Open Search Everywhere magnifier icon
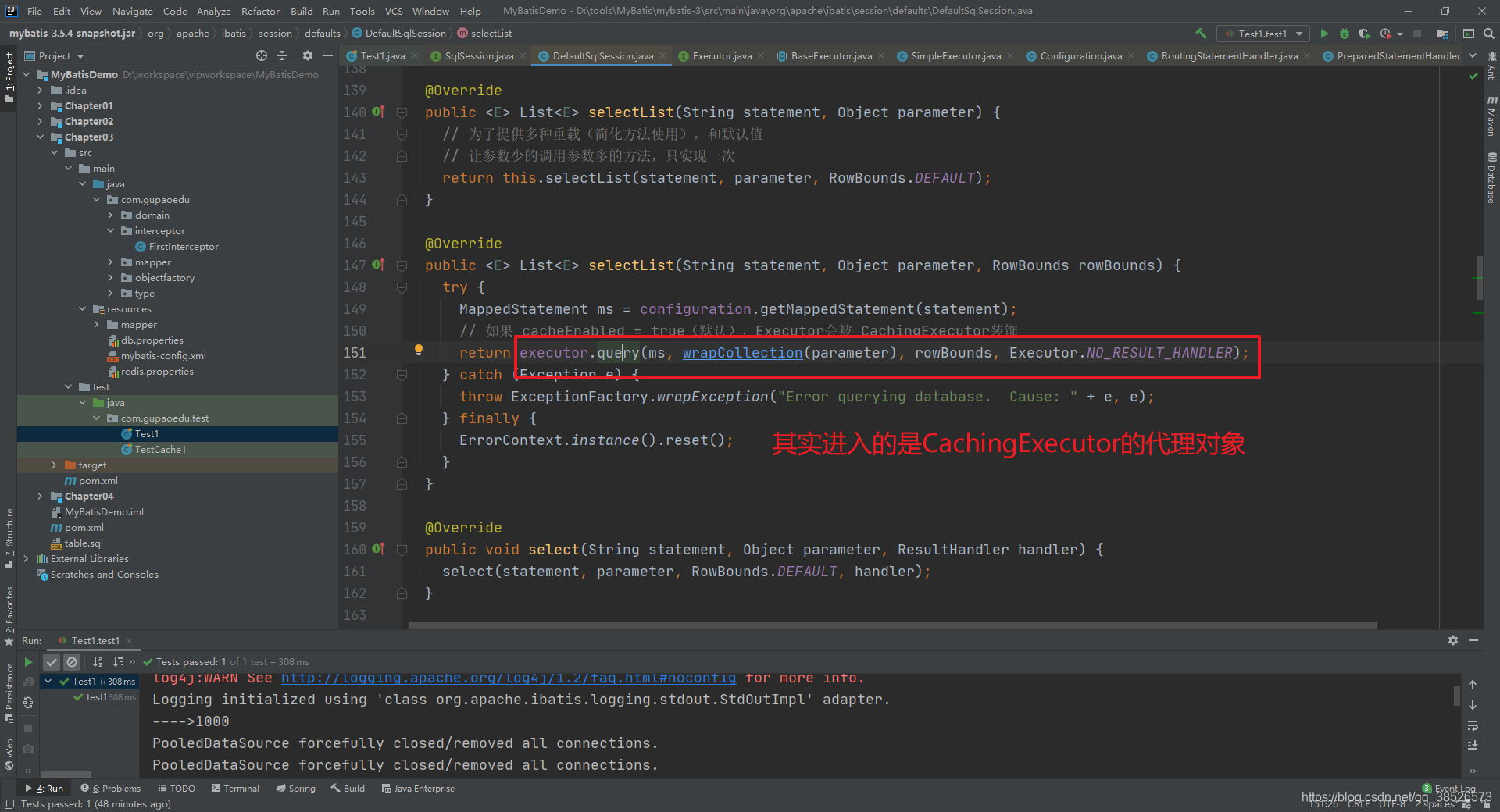Viewport: 1500px width, 812px height. coord(1489,34)
